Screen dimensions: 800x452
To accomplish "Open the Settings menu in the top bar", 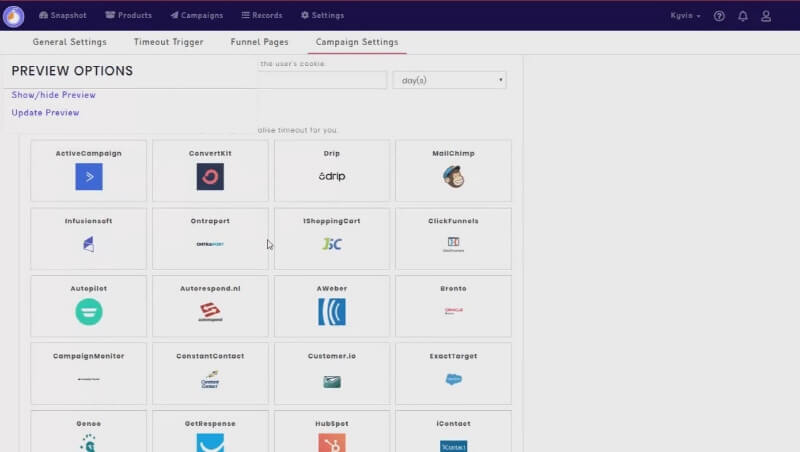I will tap(322, 15).
